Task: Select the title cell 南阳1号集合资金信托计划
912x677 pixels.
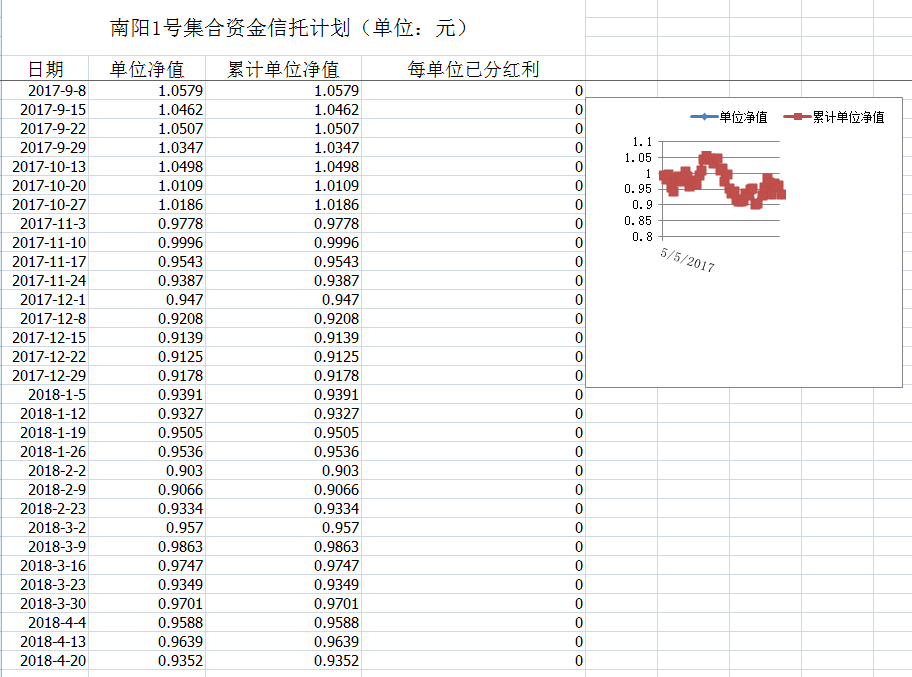Action: [290, 28]
